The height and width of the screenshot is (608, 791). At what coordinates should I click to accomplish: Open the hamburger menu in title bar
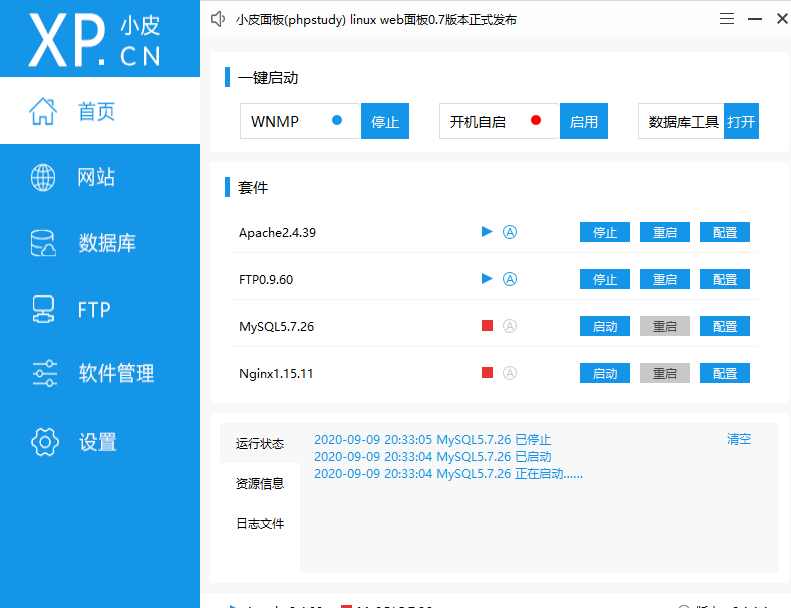pos(727,19)
